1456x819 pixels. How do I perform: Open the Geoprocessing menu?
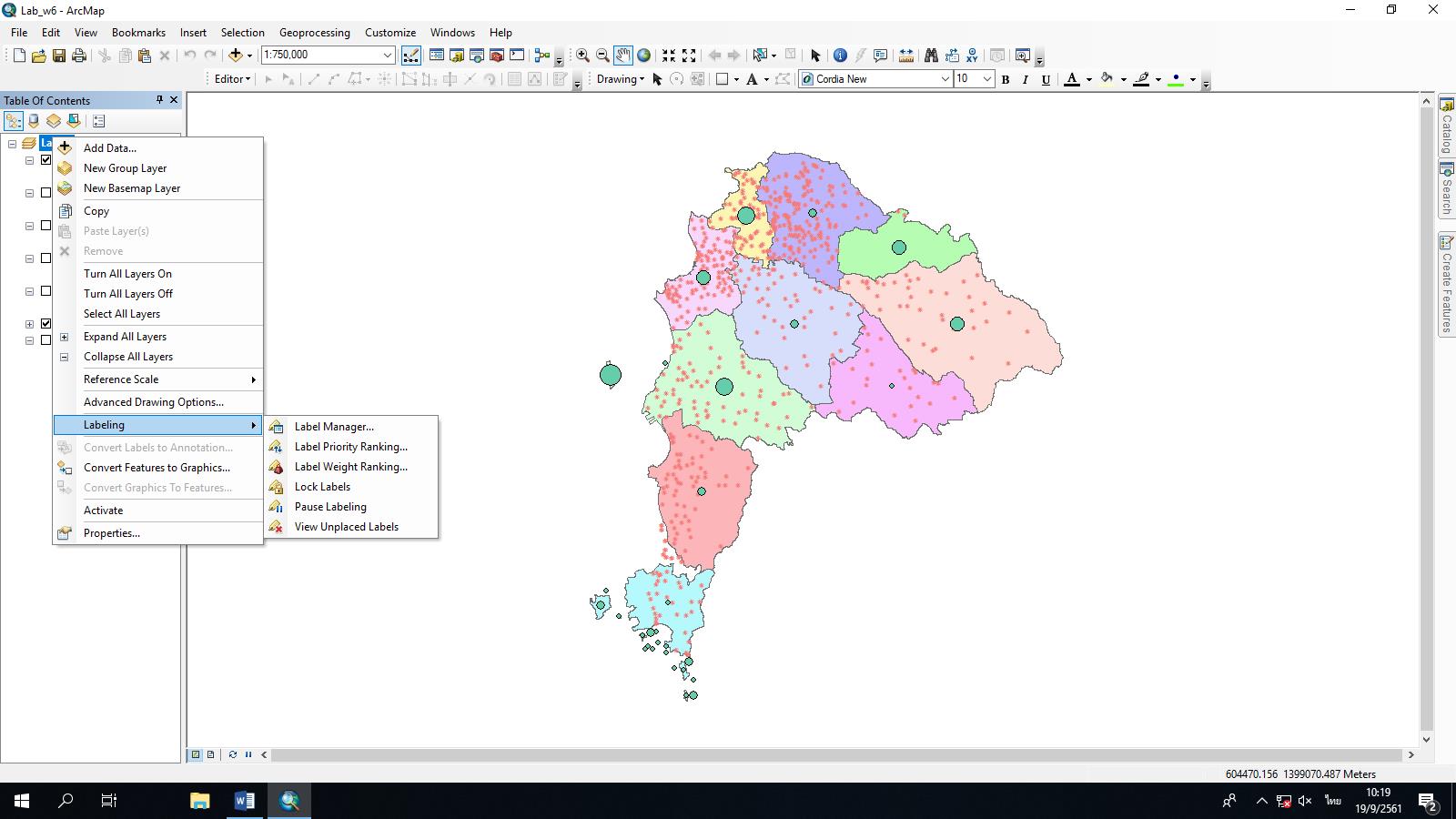pos(314,32)
